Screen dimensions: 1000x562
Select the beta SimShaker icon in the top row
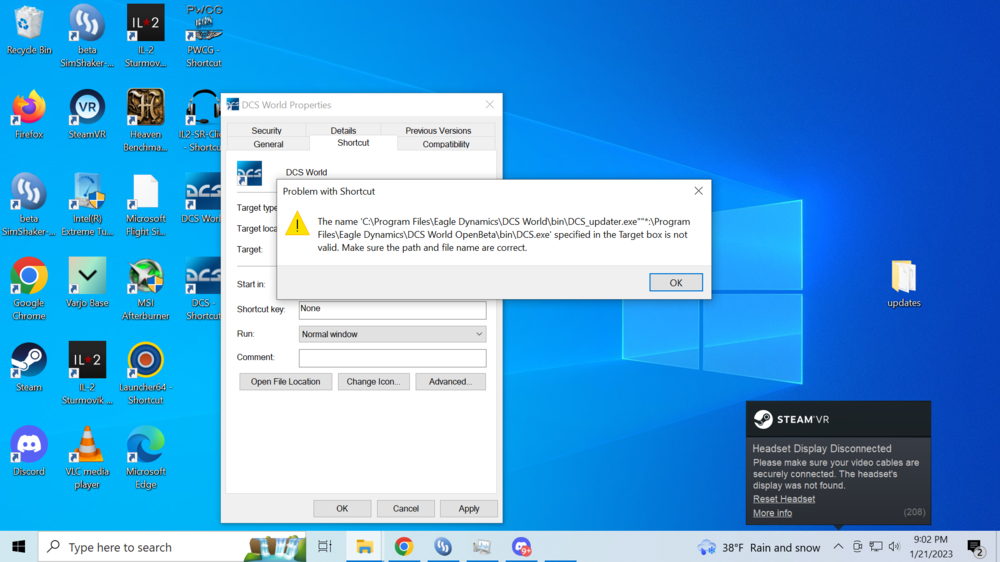pyautogui.click(x=87, y=35)
